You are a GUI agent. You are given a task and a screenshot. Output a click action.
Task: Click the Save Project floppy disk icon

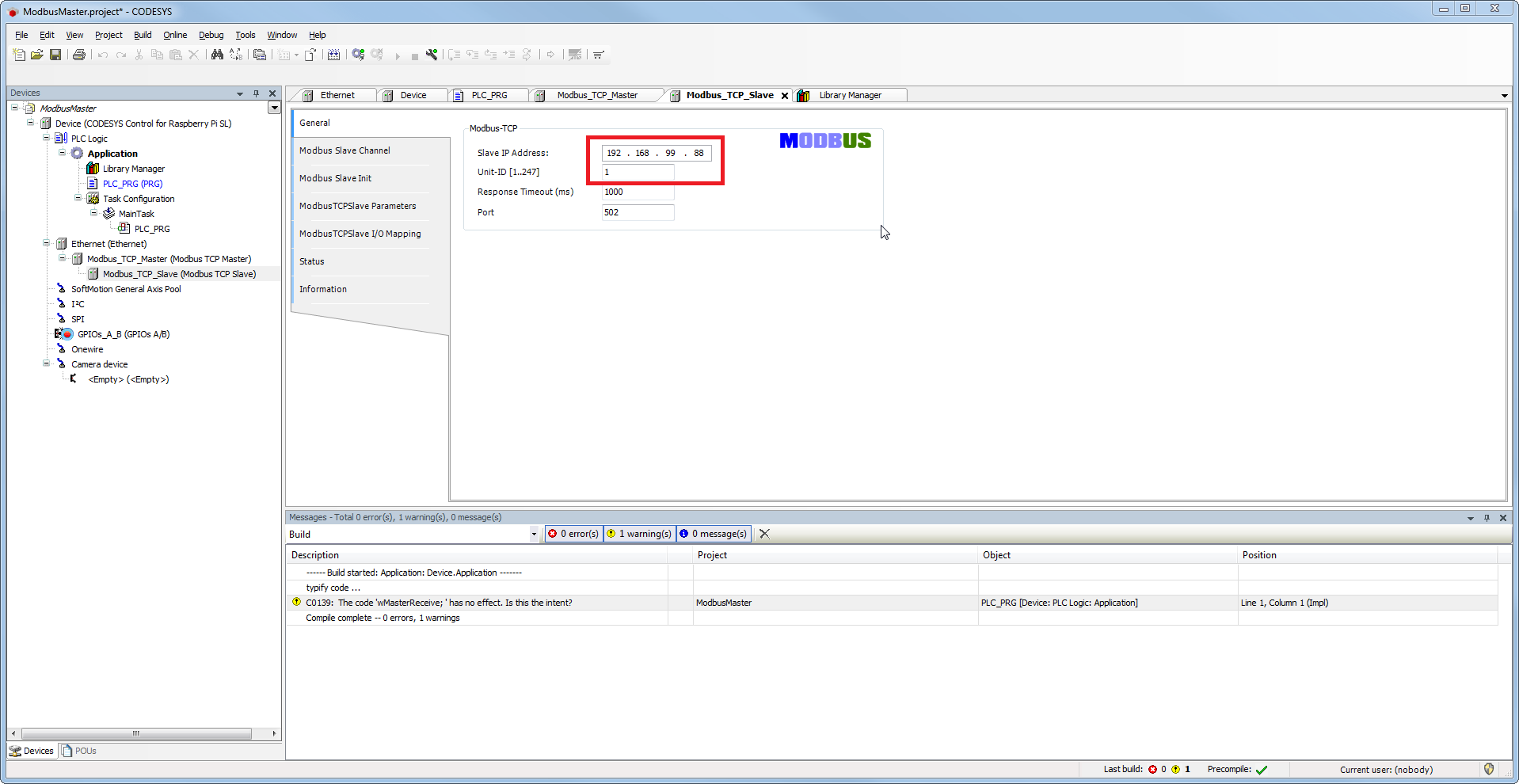(55, 55)
